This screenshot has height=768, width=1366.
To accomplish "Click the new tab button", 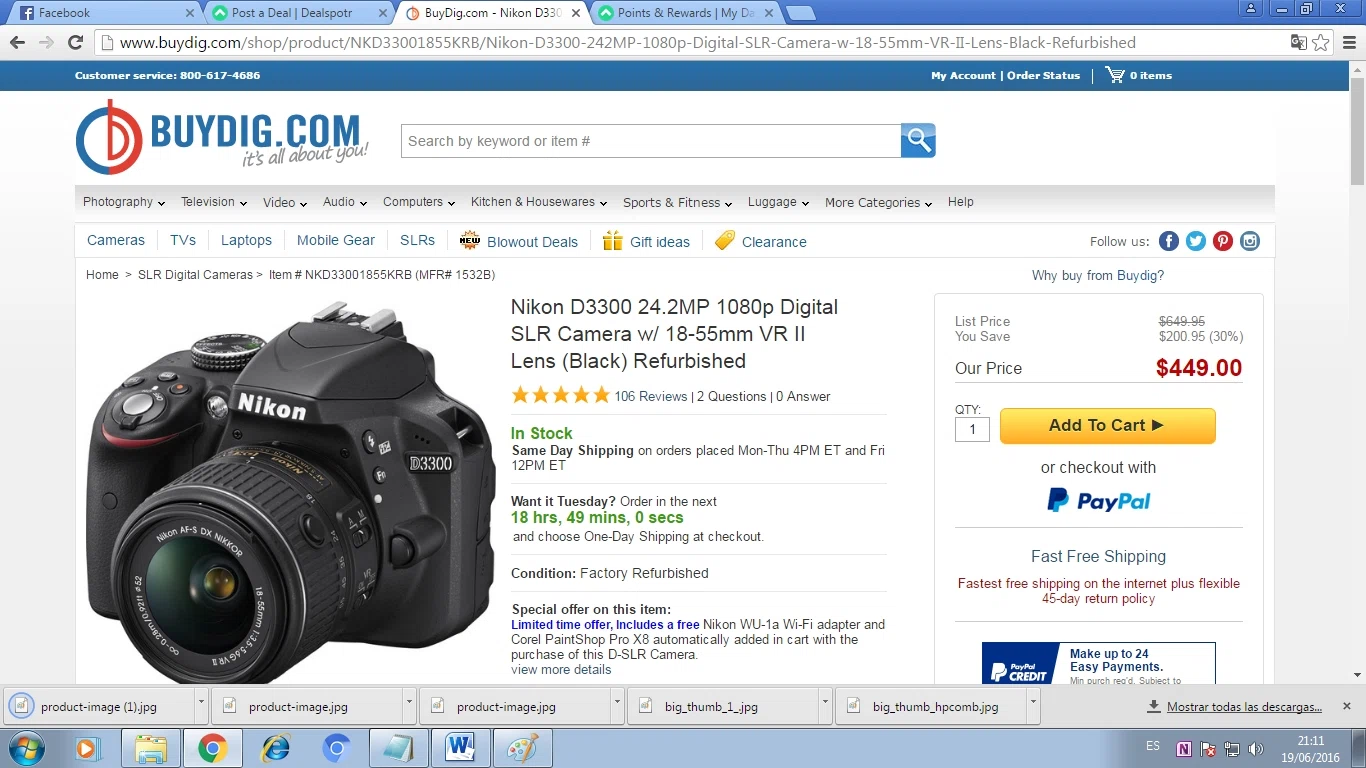I will pos(800,13).
